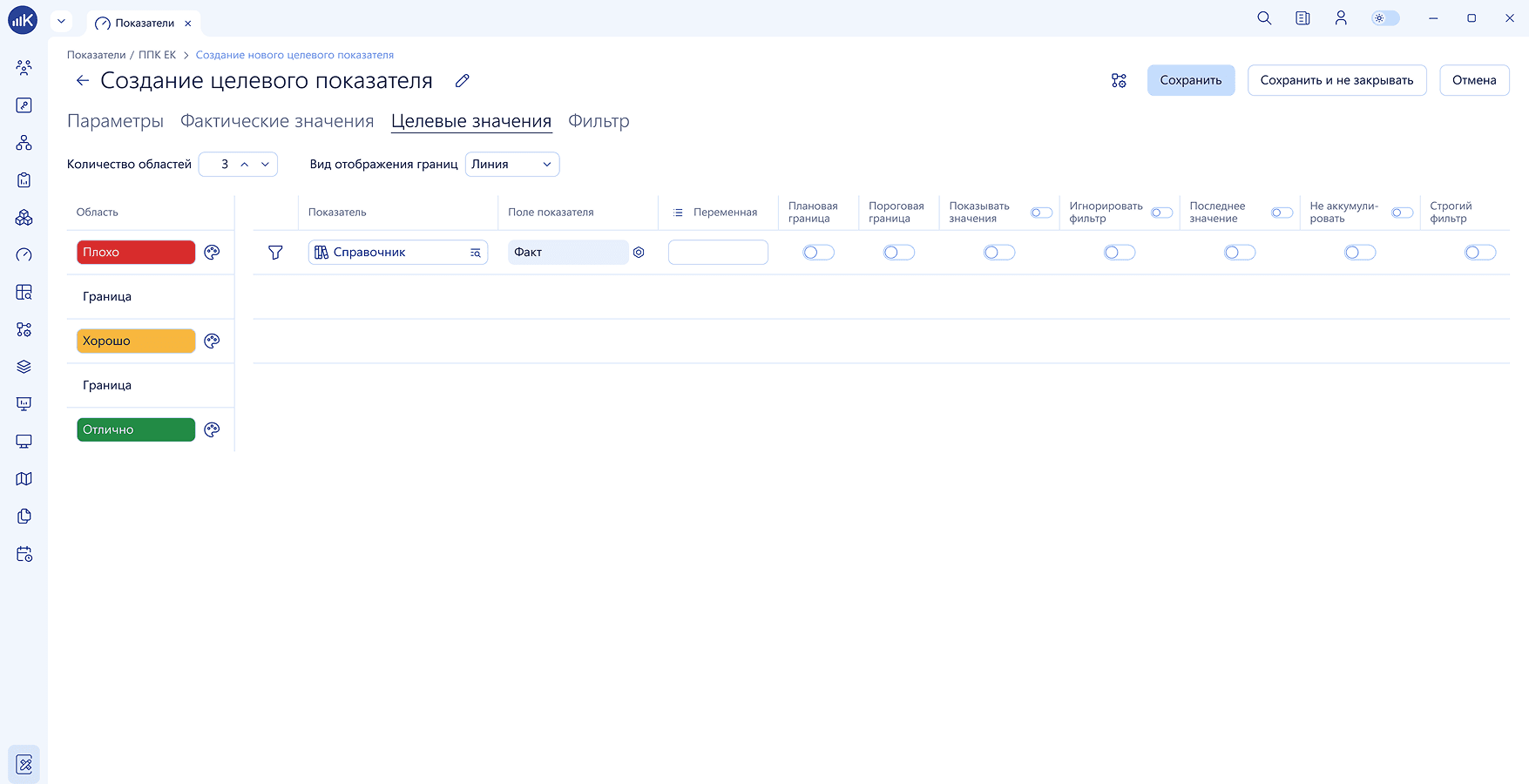
Task: Click the Отмена button
Action: coord(1474,80)
